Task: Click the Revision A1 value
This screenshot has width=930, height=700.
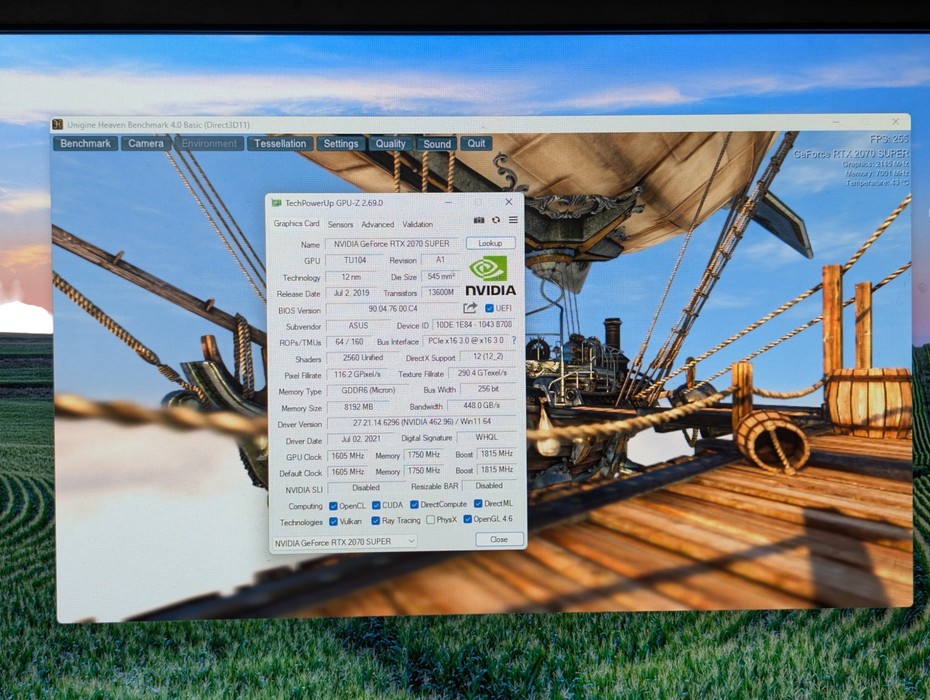Action: tap(440, 260)
